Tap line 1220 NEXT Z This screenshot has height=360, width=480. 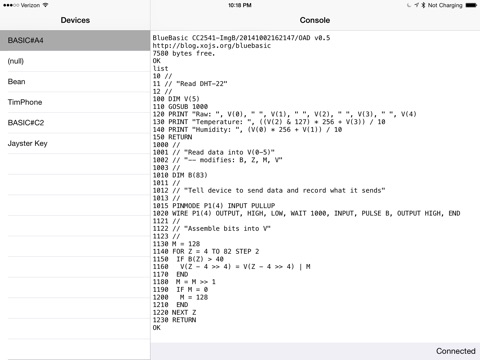click(x=174, y=313)
